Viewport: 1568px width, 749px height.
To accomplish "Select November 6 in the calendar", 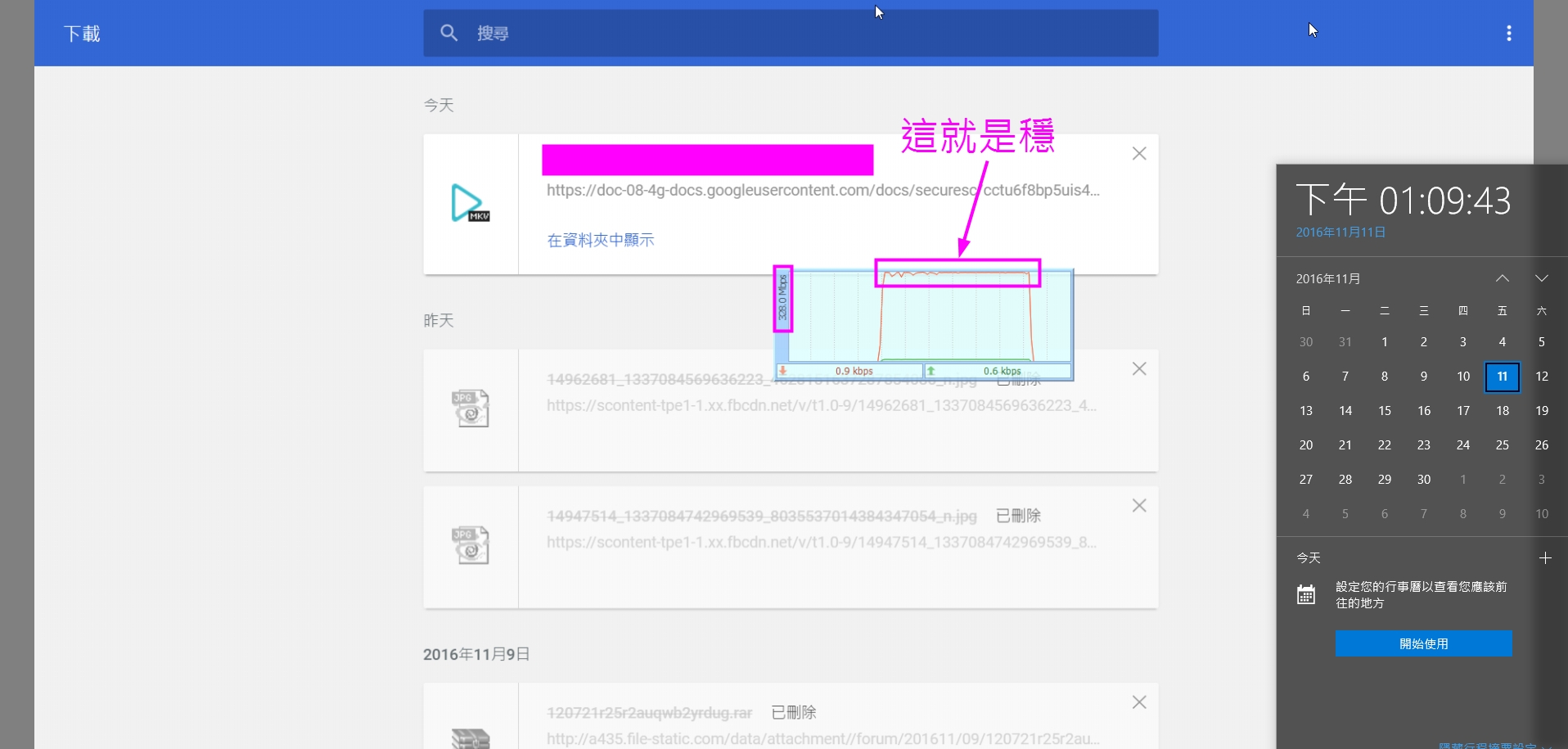I will (x=1306, y=377).
